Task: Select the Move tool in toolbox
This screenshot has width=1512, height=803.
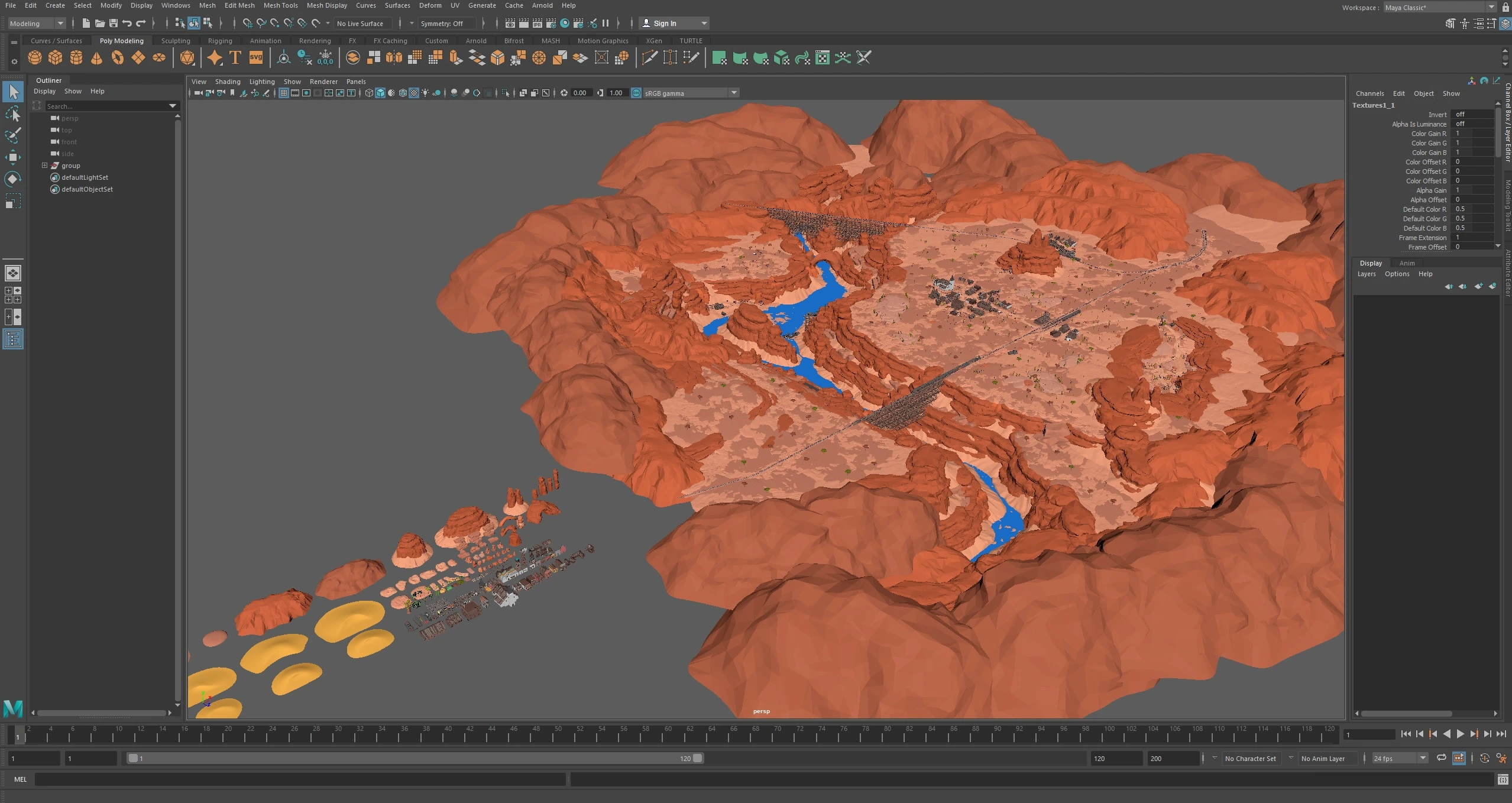Action: point(13,157)
